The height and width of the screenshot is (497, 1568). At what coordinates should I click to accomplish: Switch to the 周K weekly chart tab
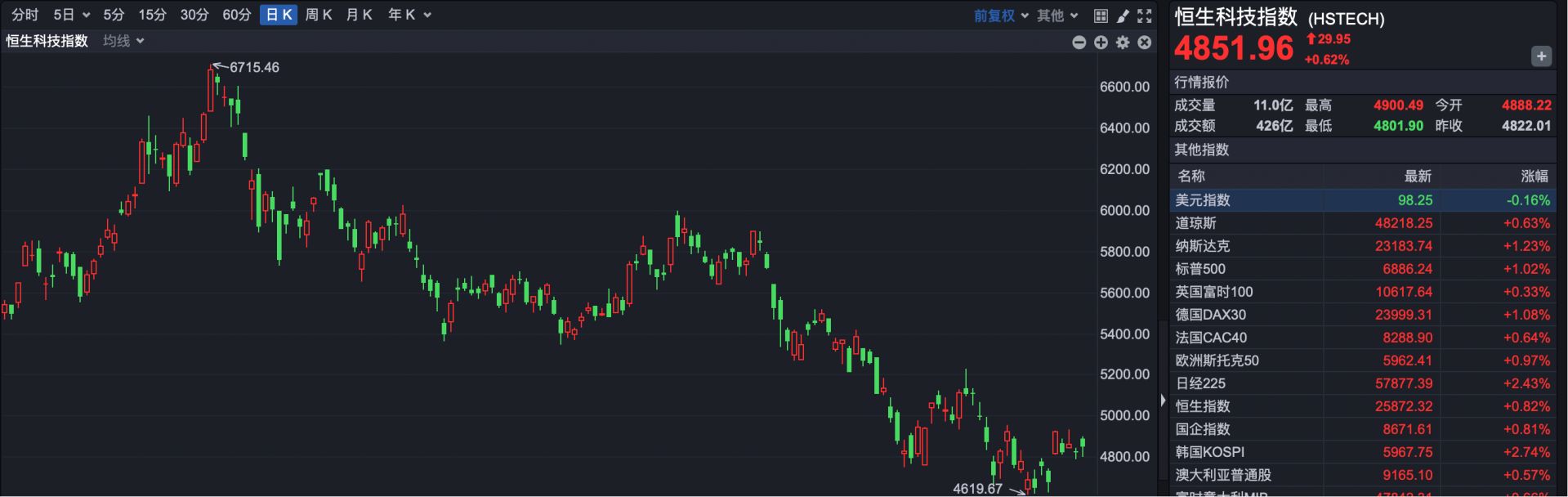[x=318, y=15]
